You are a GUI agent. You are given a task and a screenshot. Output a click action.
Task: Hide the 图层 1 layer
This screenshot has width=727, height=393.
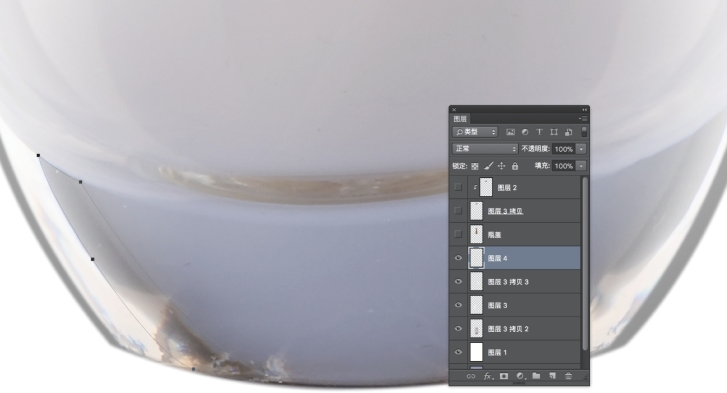click(458, 352)
